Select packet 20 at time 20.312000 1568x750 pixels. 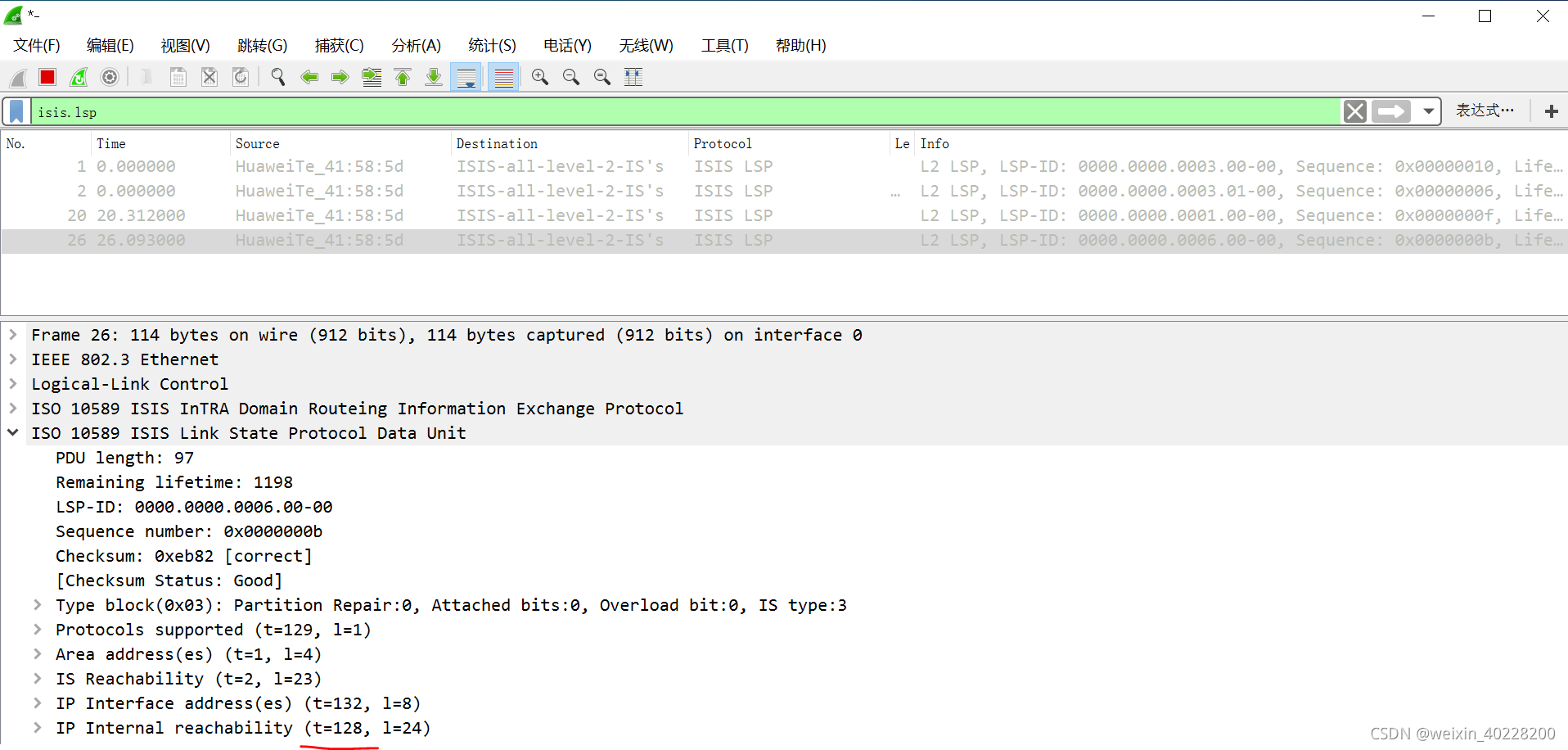pos(784,215)
